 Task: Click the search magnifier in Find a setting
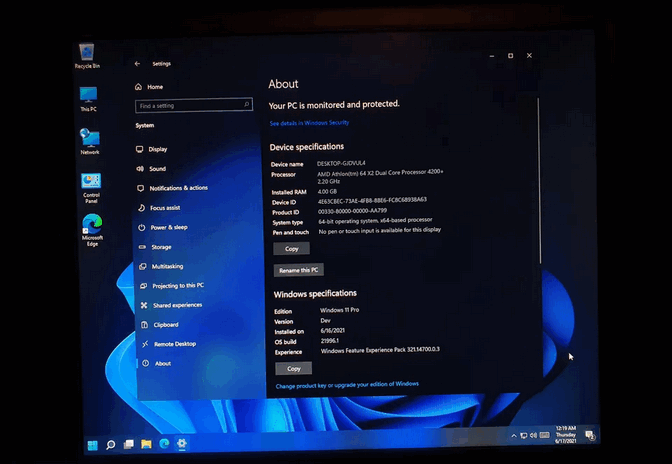coord(246,104)
